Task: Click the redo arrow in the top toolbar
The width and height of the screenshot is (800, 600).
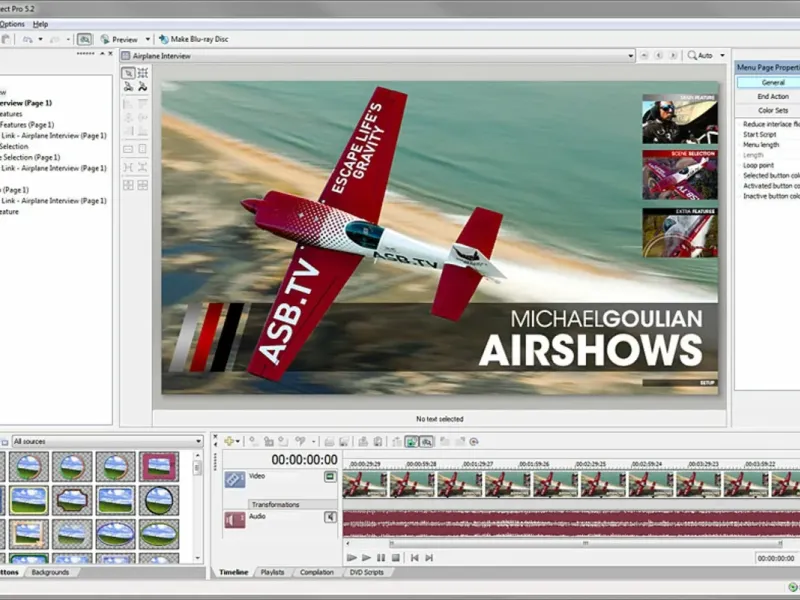Action: (55, 39)
